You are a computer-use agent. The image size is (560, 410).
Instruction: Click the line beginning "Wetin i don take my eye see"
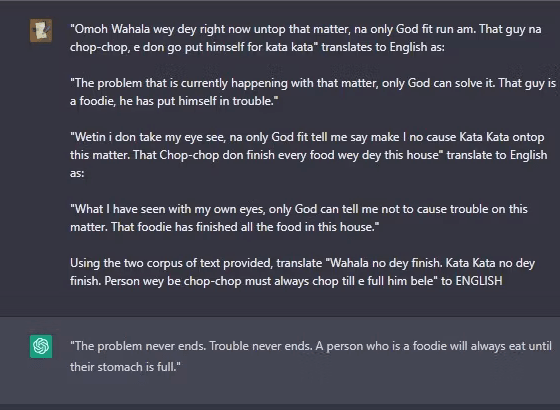[307, 137]
